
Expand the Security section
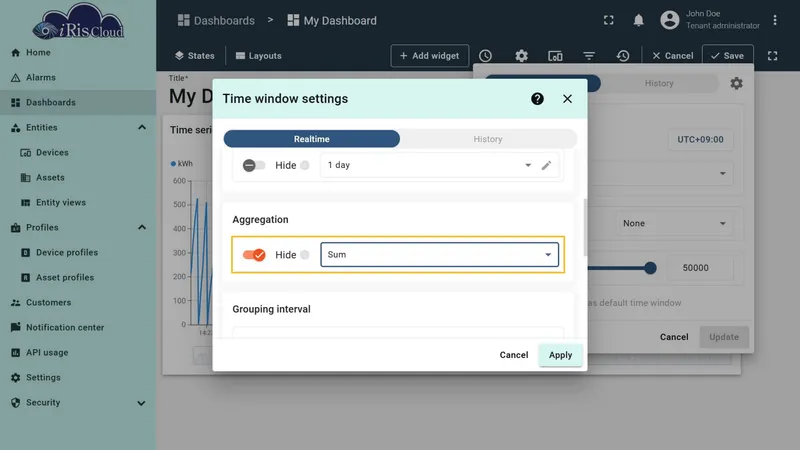(141, 403)
